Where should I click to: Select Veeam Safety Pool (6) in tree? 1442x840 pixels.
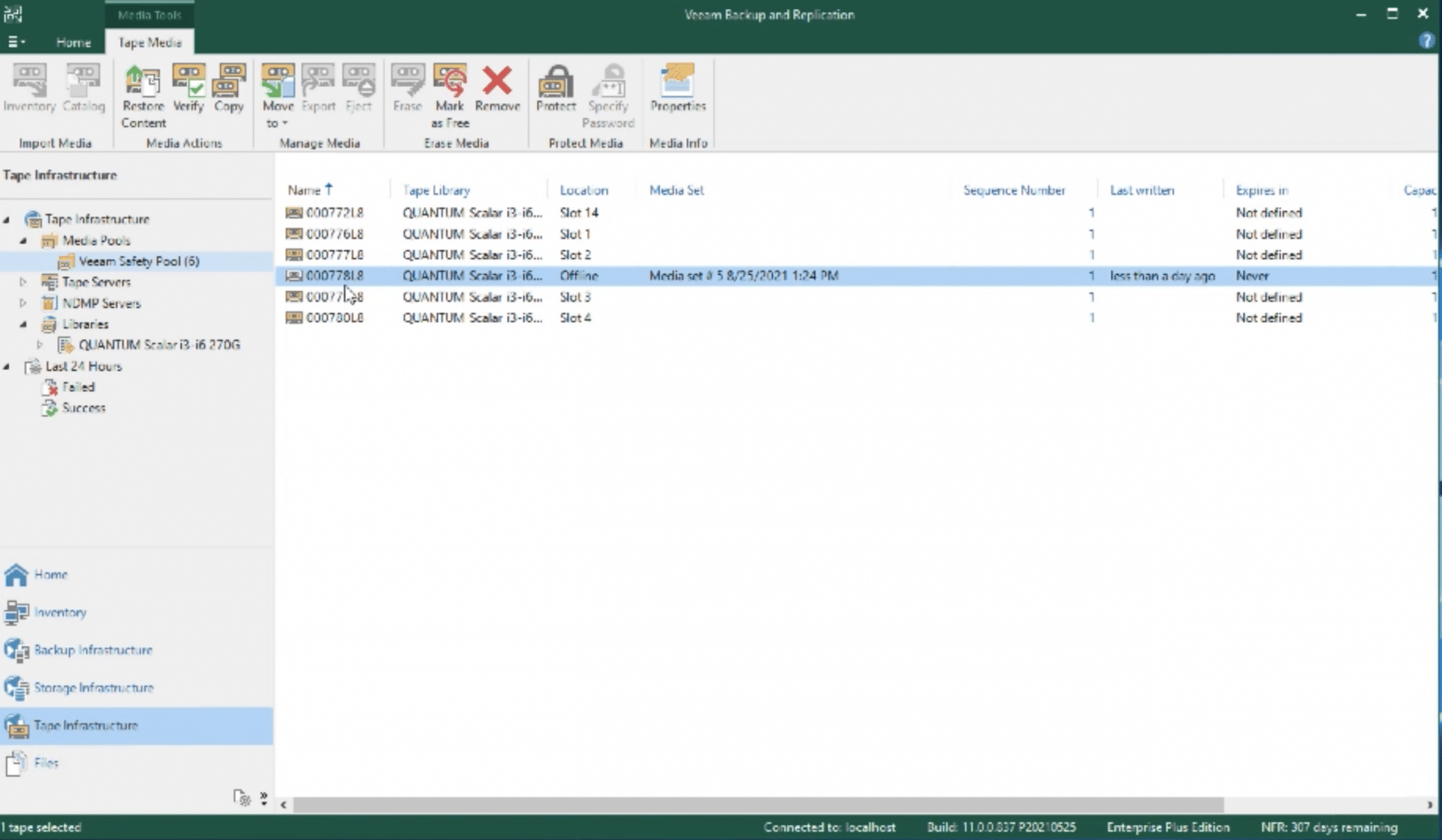pos(139,261)
